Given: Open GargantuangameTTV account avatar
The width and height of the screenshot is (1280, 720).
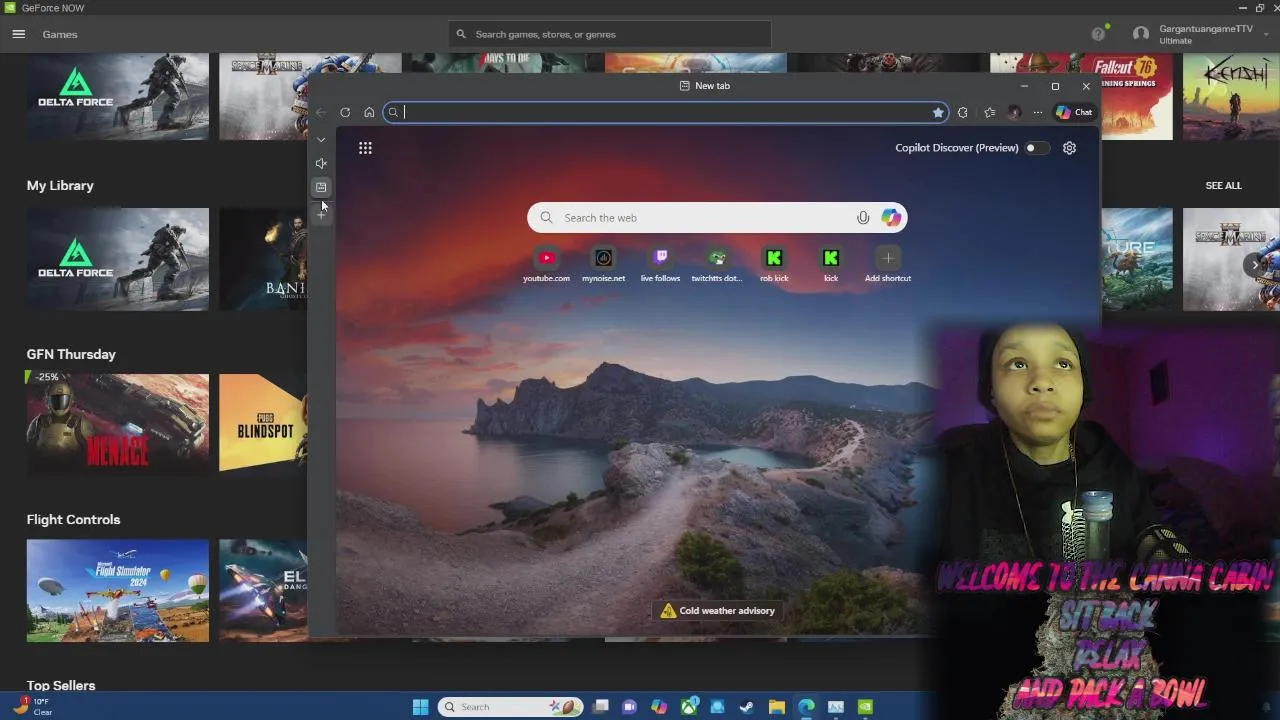Looking at the screenshot, I should (1141, 34).
